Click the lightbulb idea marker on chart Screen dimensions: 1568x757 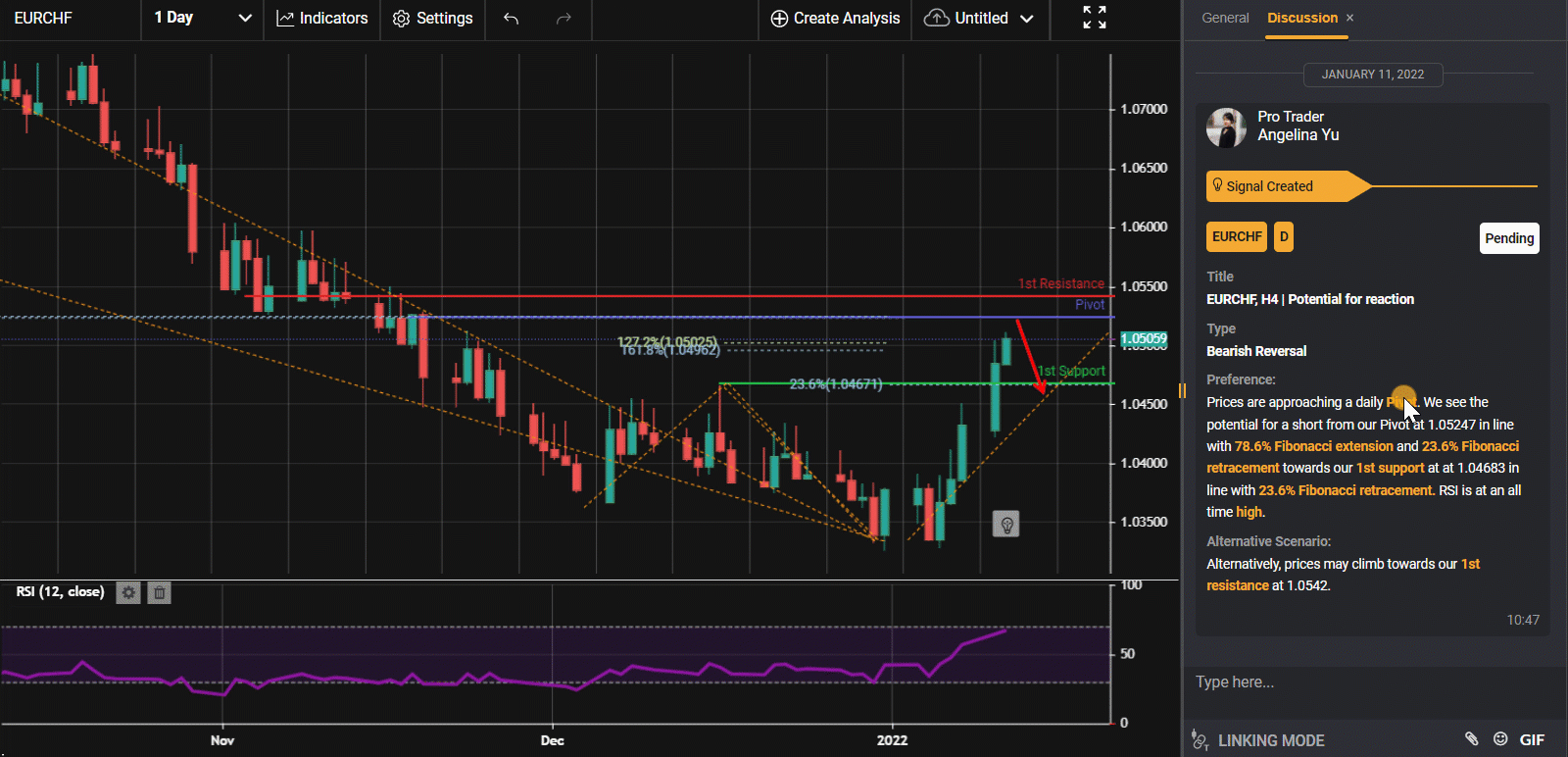click(1005, 525)
